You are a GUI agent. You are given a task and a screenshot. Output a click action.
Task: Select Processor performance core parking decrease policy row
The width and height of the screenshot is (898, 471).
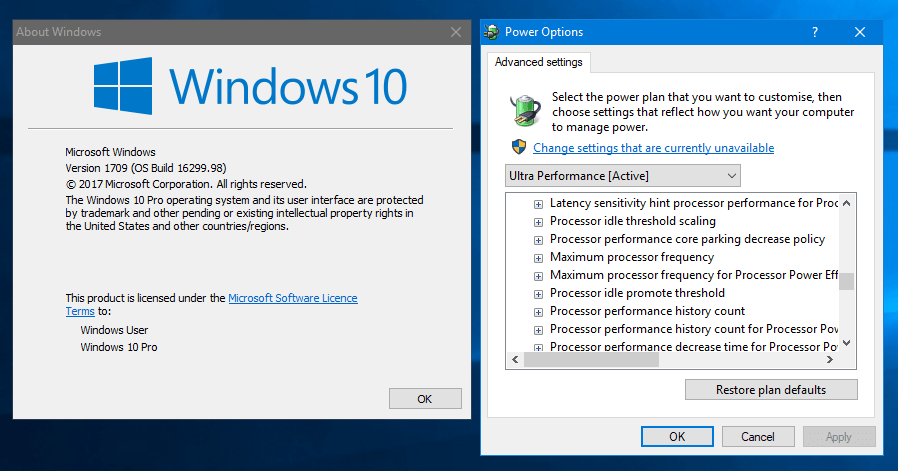687,239
